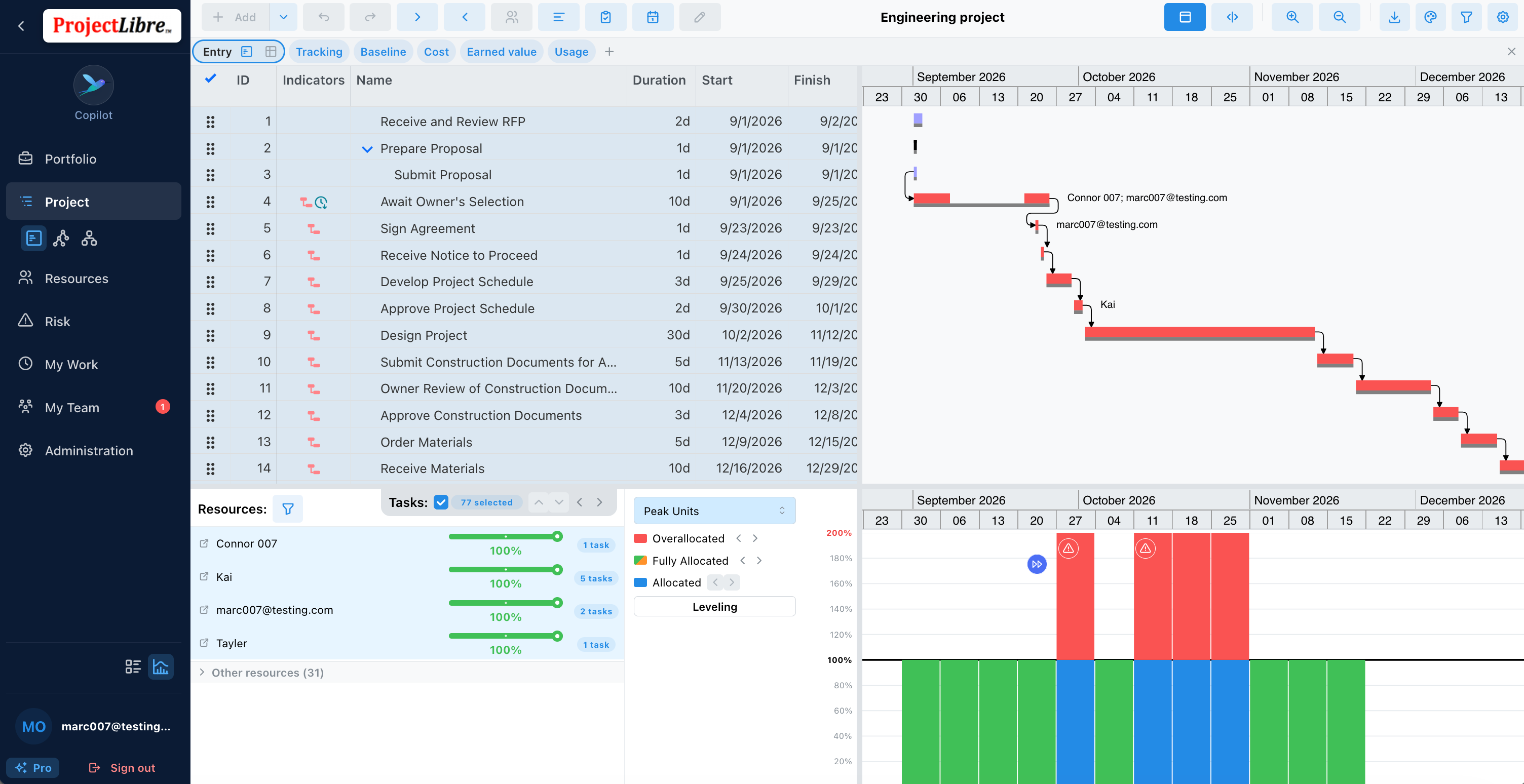Click the download export icon
The image size is (1524, 784).
[1394, 17]
